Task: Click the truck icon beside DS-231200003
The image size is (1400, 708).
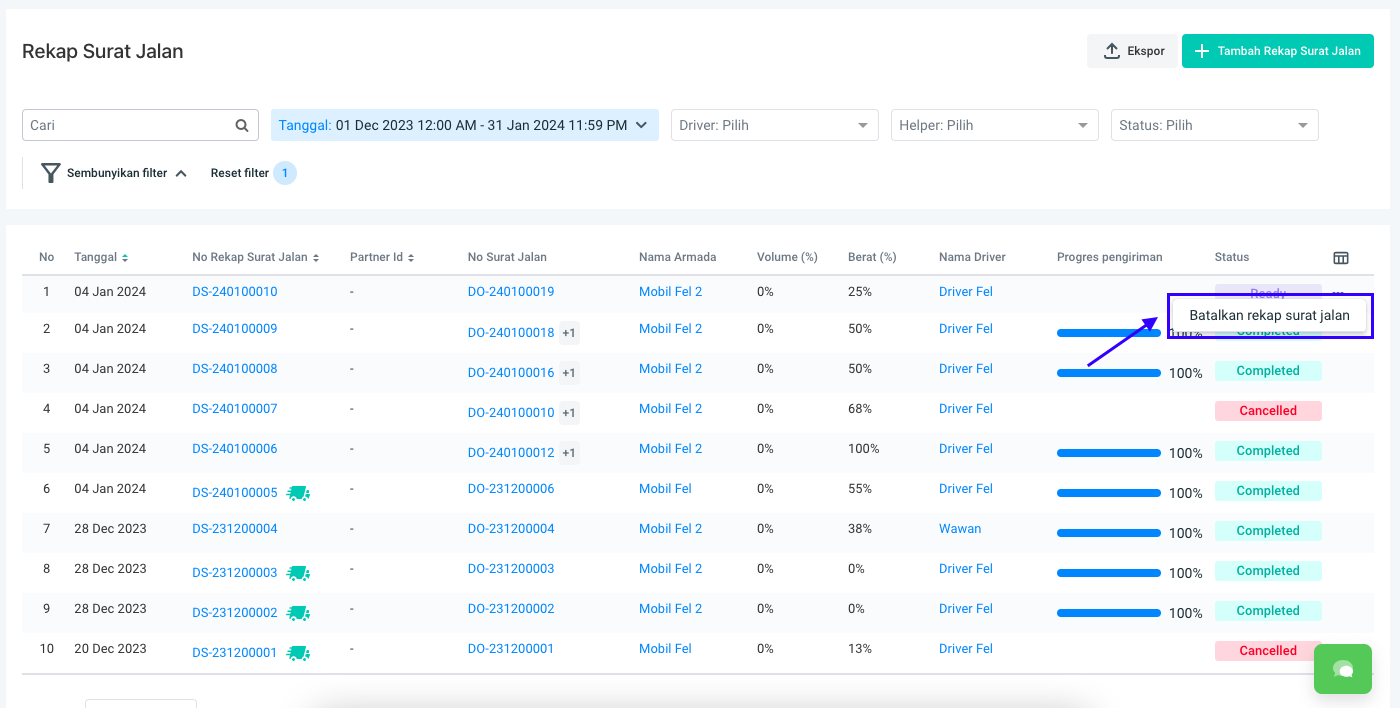Action: [298, 573]
